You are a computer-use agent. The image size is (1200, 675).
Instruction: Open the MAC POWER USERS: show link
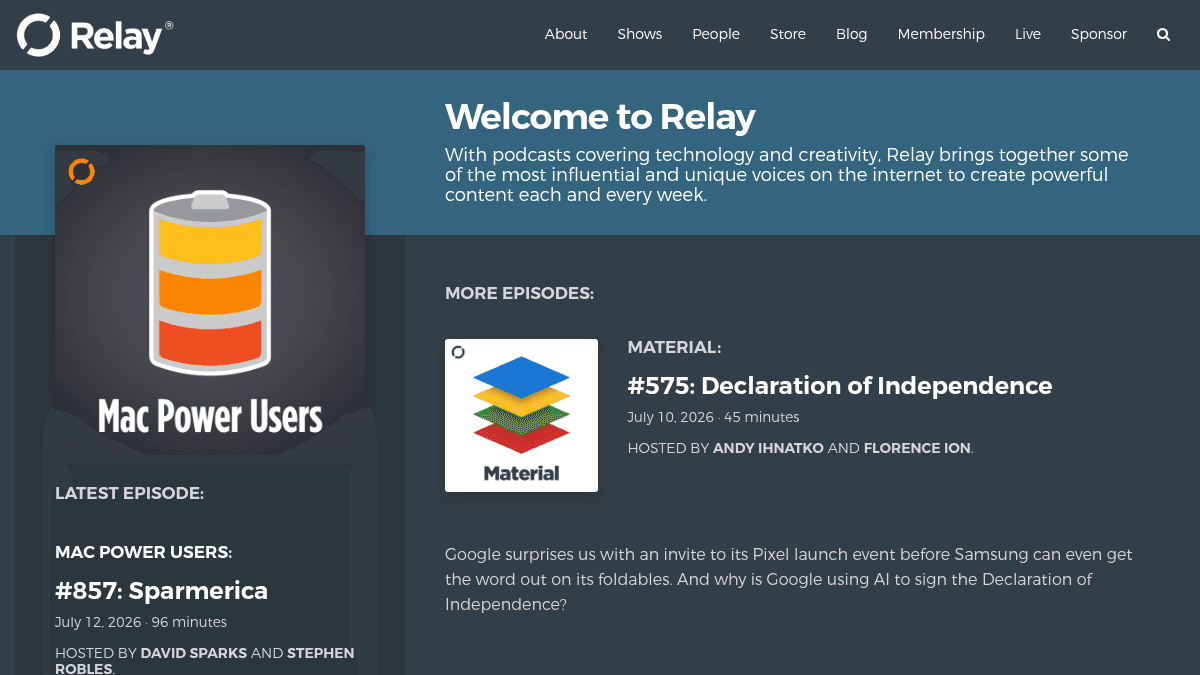coord(144,552)
